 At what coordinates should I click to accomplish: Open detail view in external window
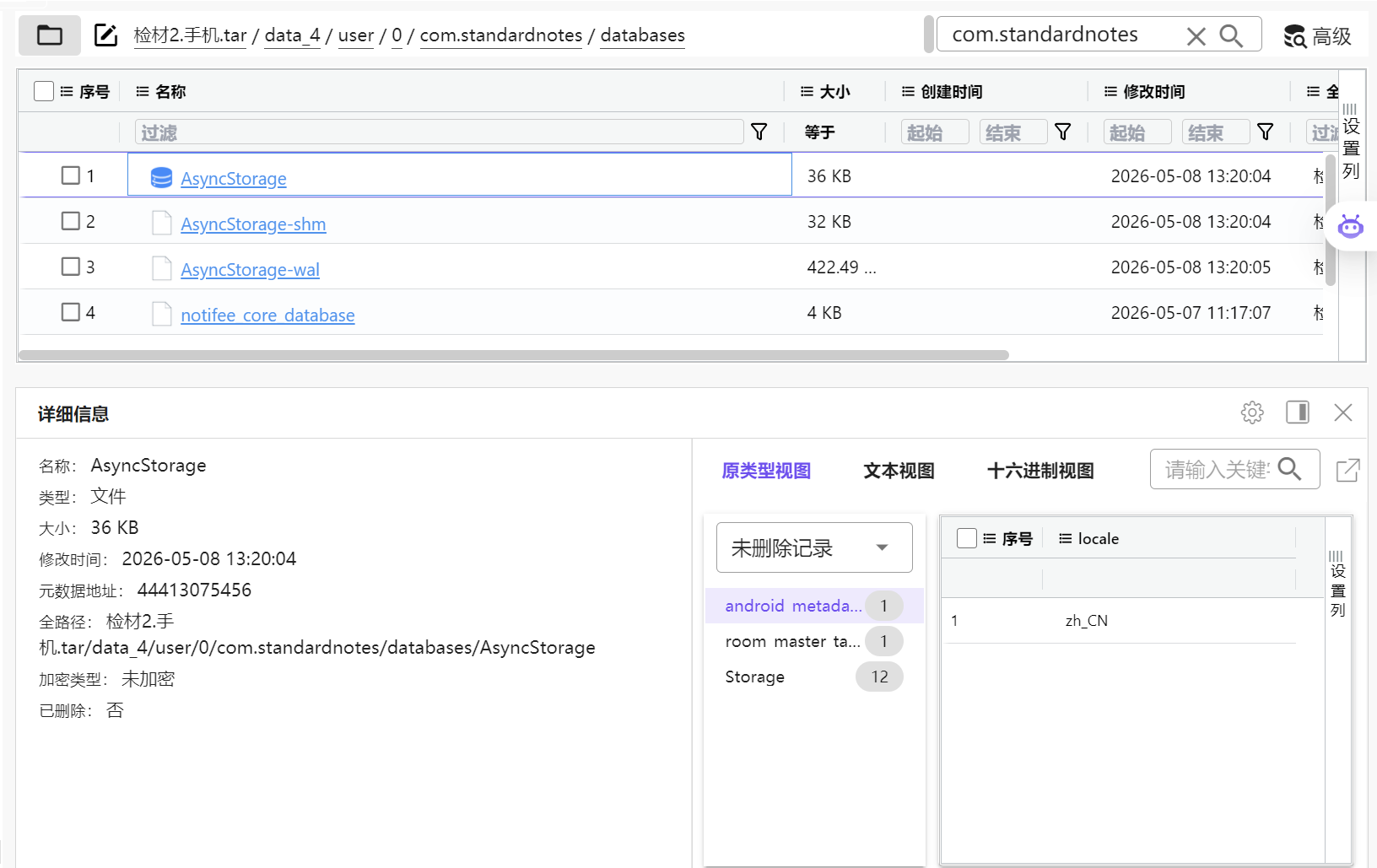tap(1348, 470)
